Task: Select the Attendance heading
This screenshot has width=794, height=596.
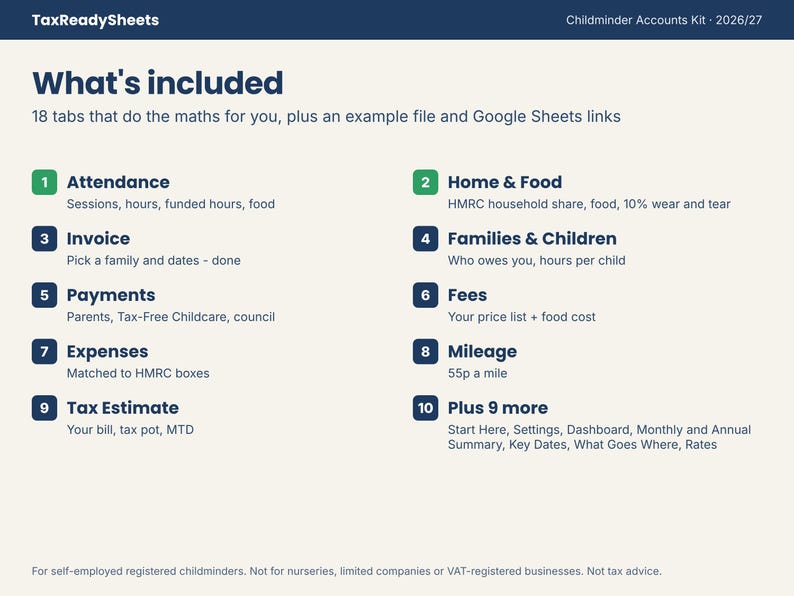Action: pos(118,182)
